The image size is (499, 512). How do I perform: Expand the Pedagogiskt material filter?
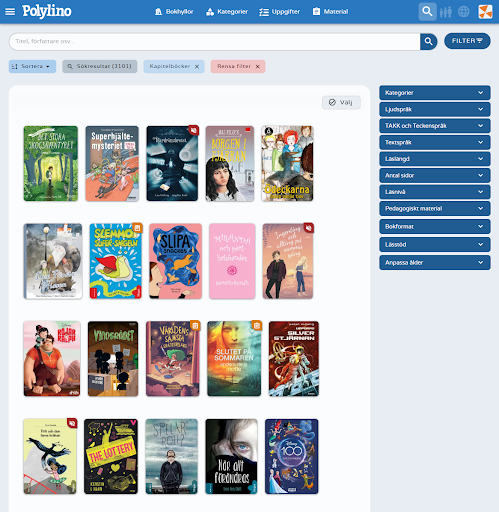pyautogui.click(x=434, y=208)
